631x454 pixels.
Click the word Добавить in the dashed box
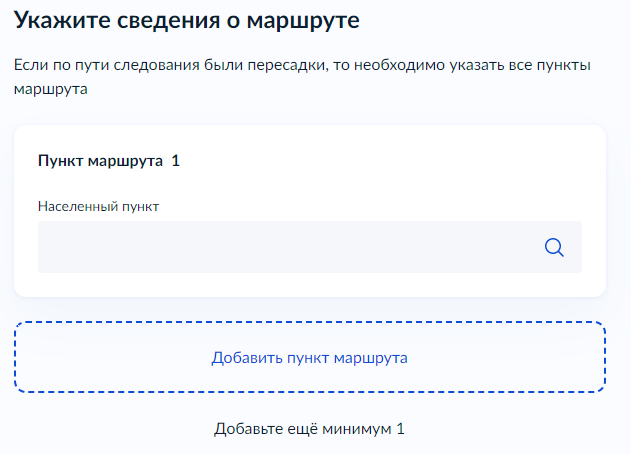(x=246, y=357)
